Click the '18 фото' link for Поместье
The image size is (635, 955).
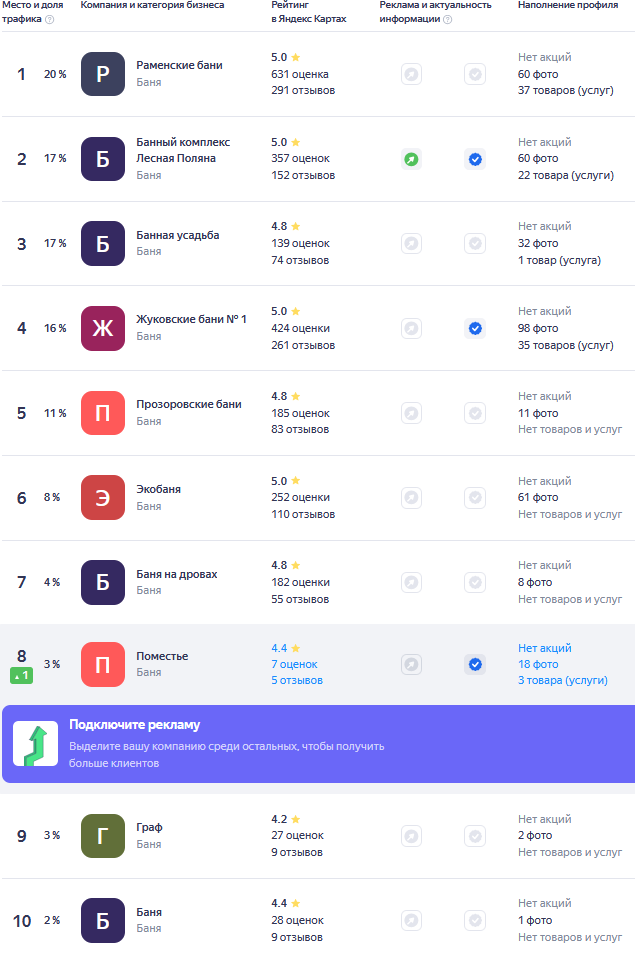(538, 664)
